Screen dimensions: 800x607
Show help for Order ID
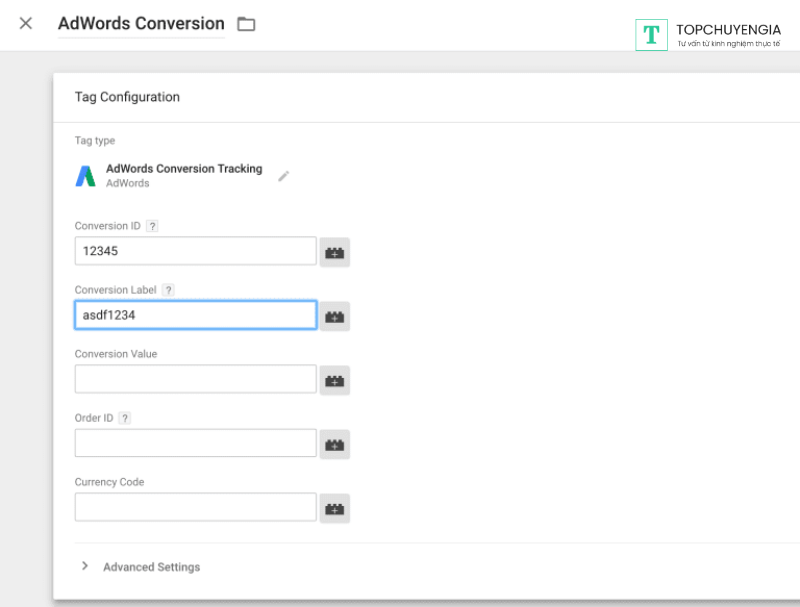coord(124,418)
